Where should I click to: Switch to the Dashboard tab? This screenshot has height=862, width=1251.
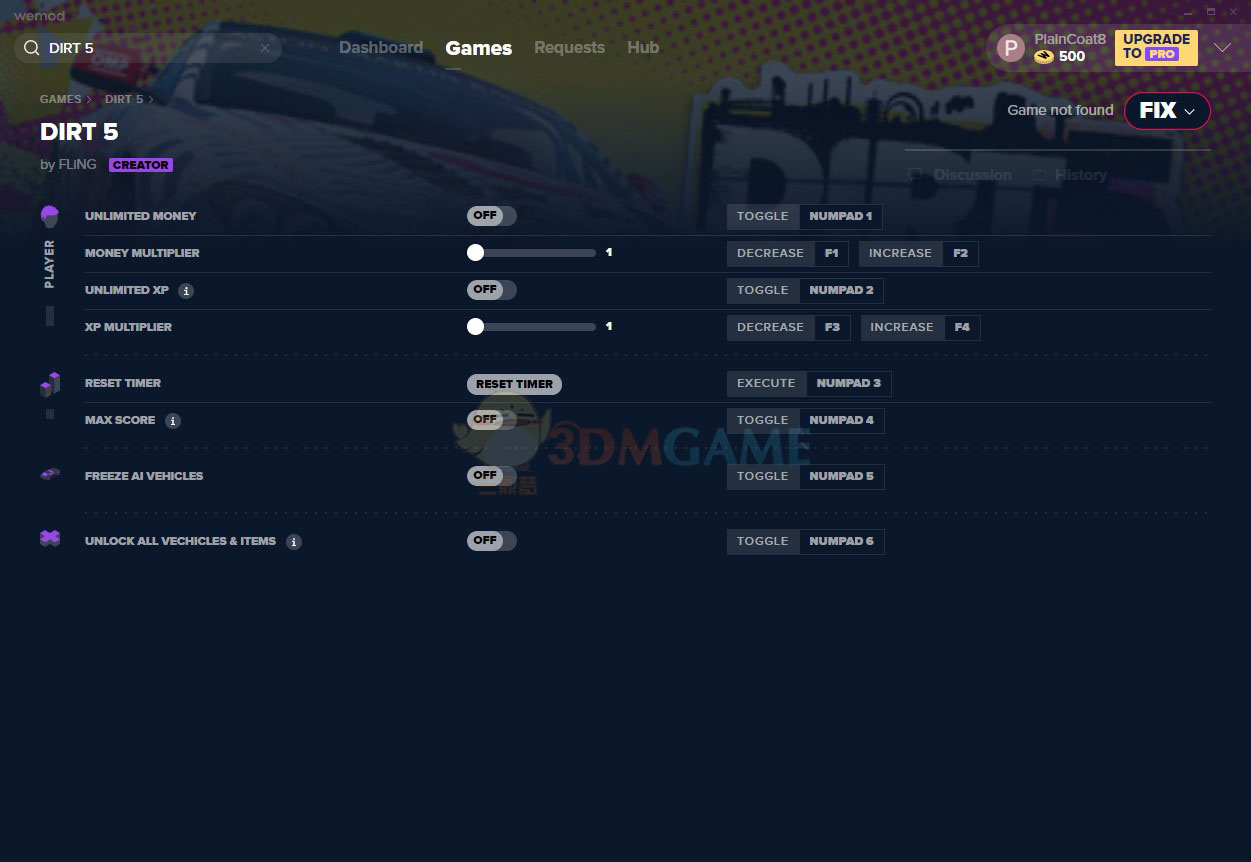coord(380,48)
